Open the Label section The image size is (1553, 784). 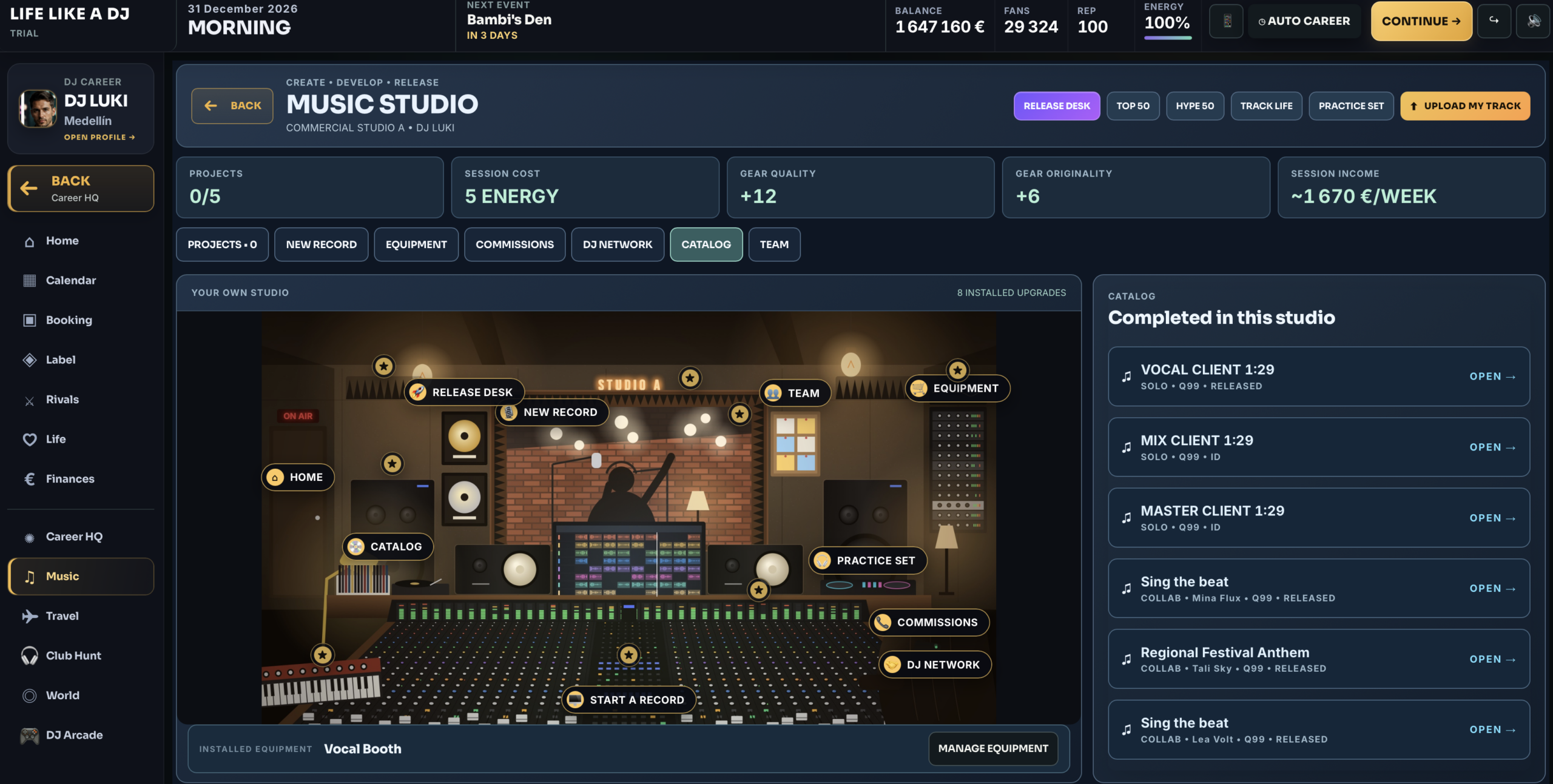coord(81,360)
